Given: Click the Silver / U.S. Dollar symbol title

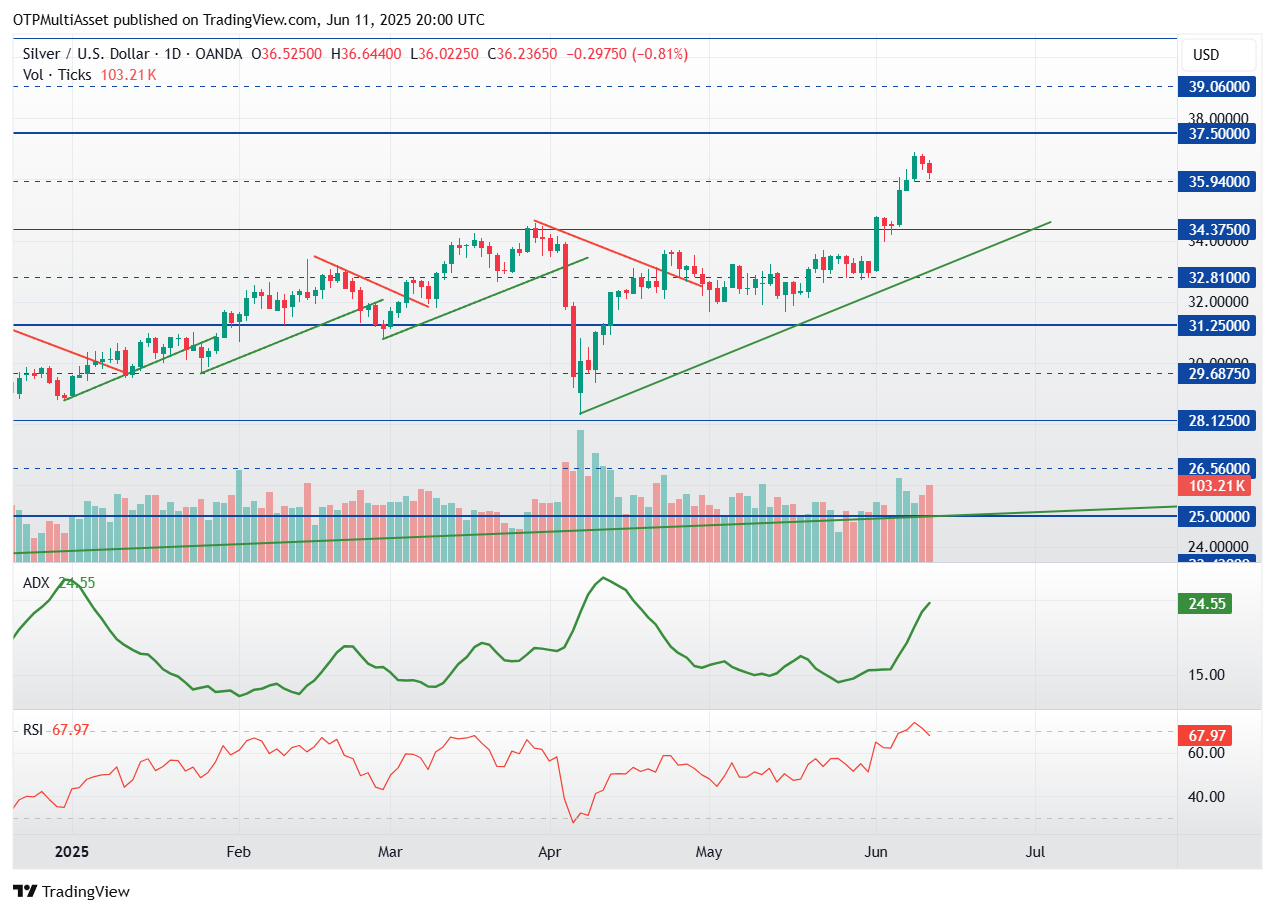Looking at the screenshot, I should [86, 54].
